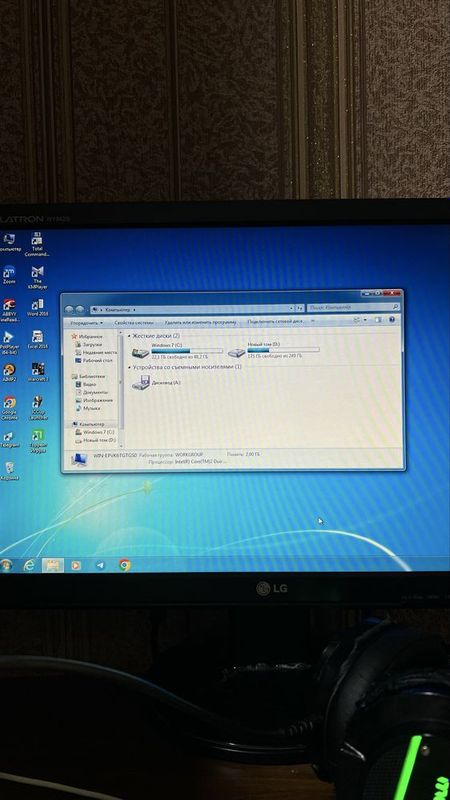This screenshot has width=450, height=800.
Task: Open the green 21 desktop shortcut
Action: coord(37,441)
